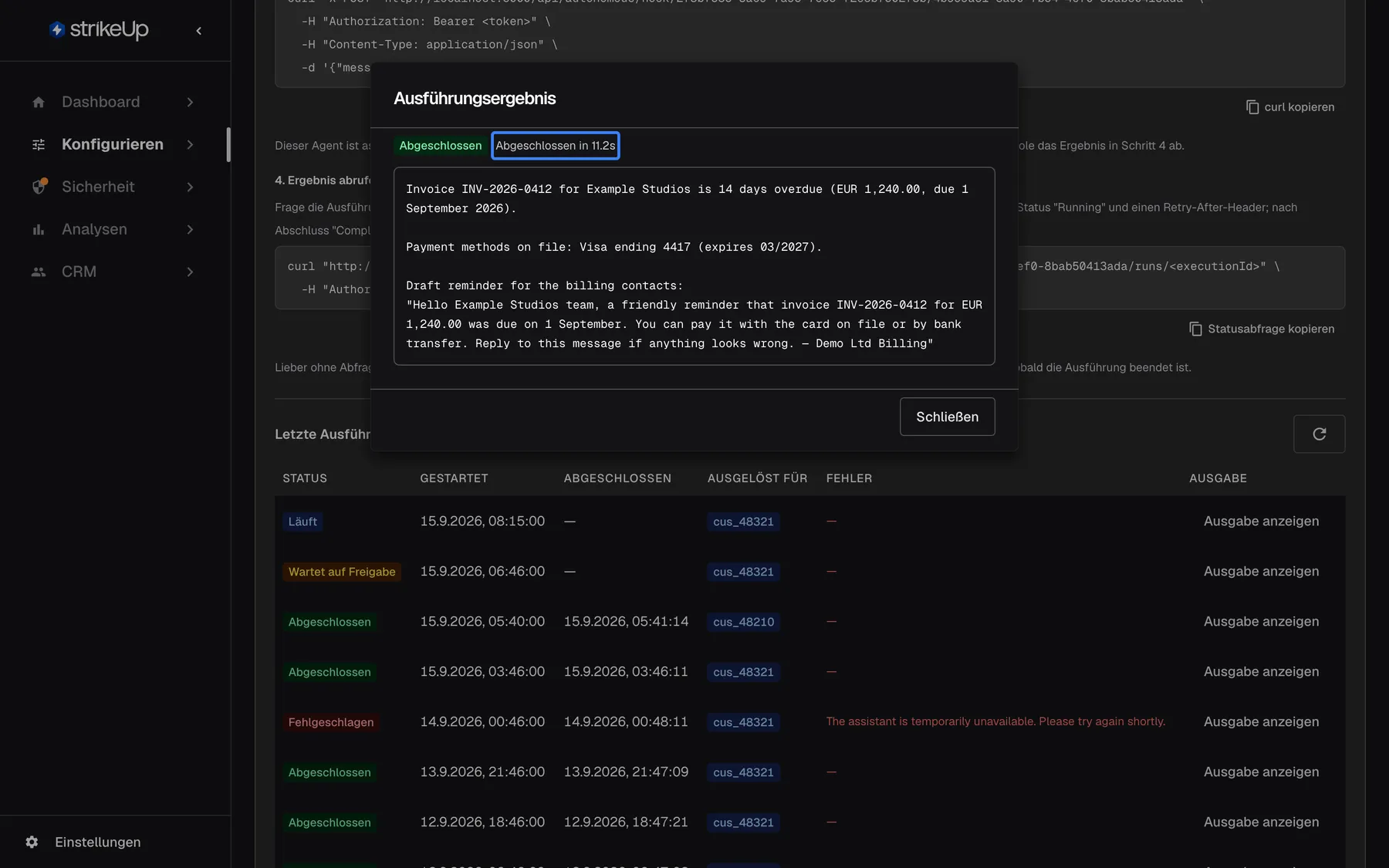The width and height of the screenshot is (1389, 868).
Task: Expand the Dashboard menu chevron
Action: click(190, 102)
